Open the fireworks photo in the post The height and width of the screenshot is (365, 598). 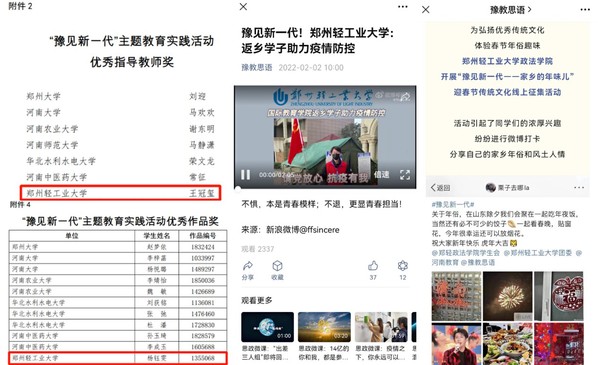(508, 296)
